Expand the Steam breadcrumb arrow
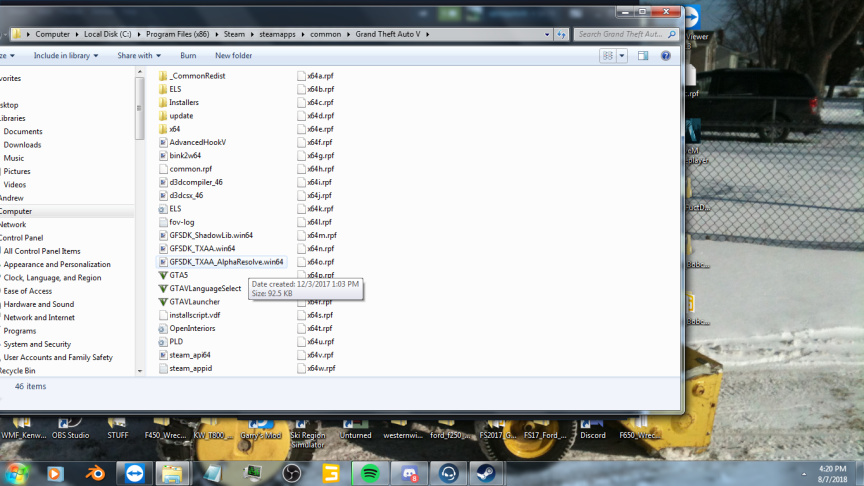 (252, 34)
